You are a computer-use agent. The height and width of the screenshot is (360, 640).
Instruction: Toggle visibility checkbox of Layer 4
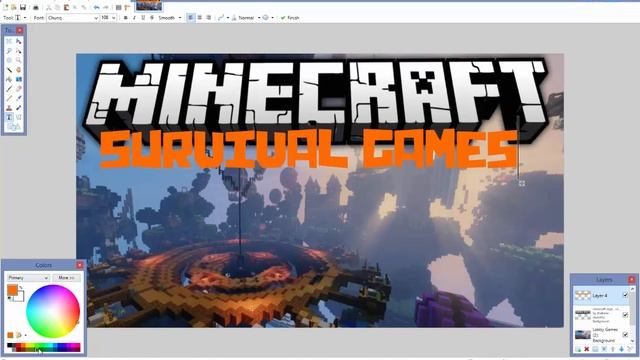(625, 295)
